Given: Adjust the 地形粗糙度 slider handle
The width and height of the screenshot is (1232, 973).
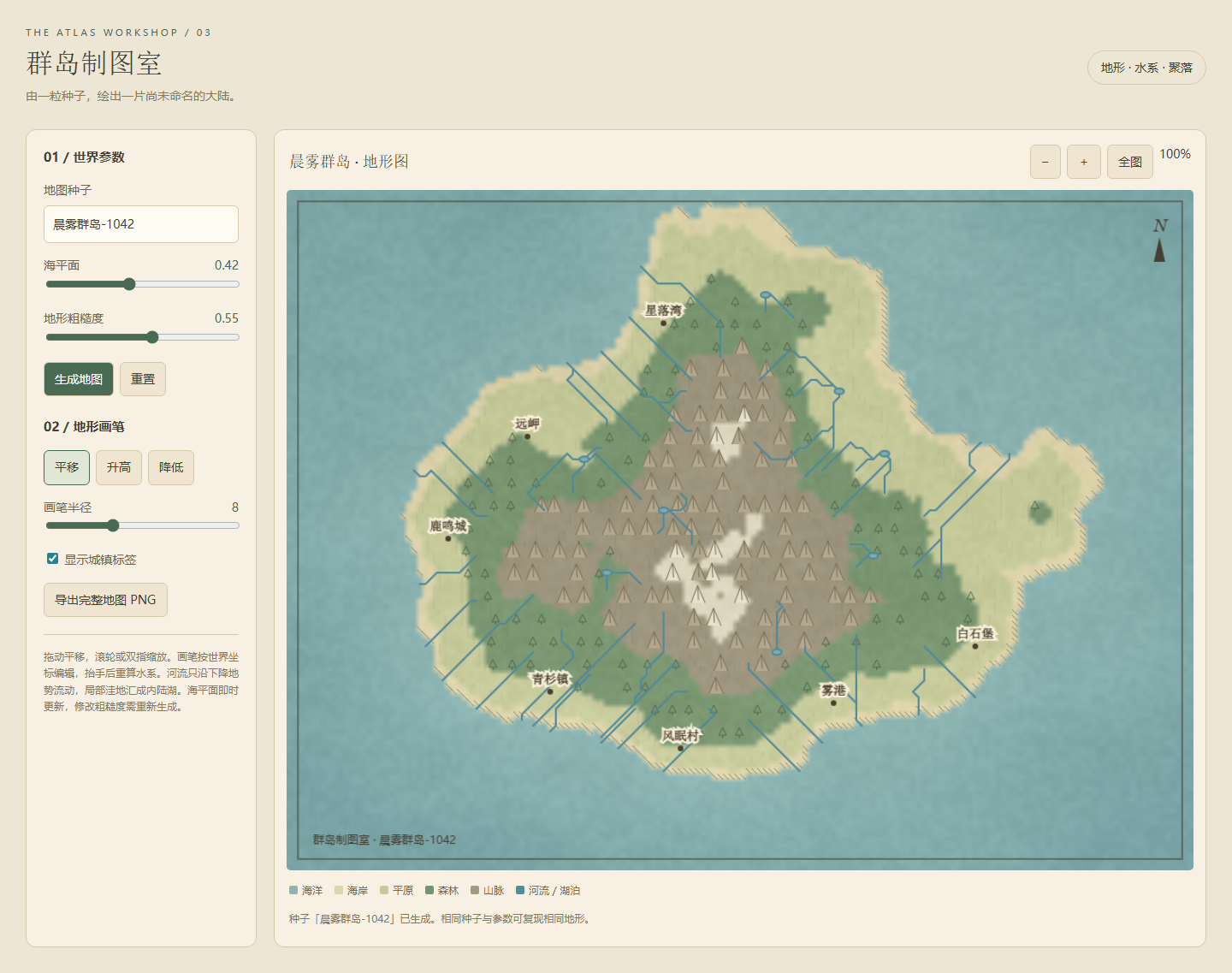Looking at the screenshot, I should [152, 337].
